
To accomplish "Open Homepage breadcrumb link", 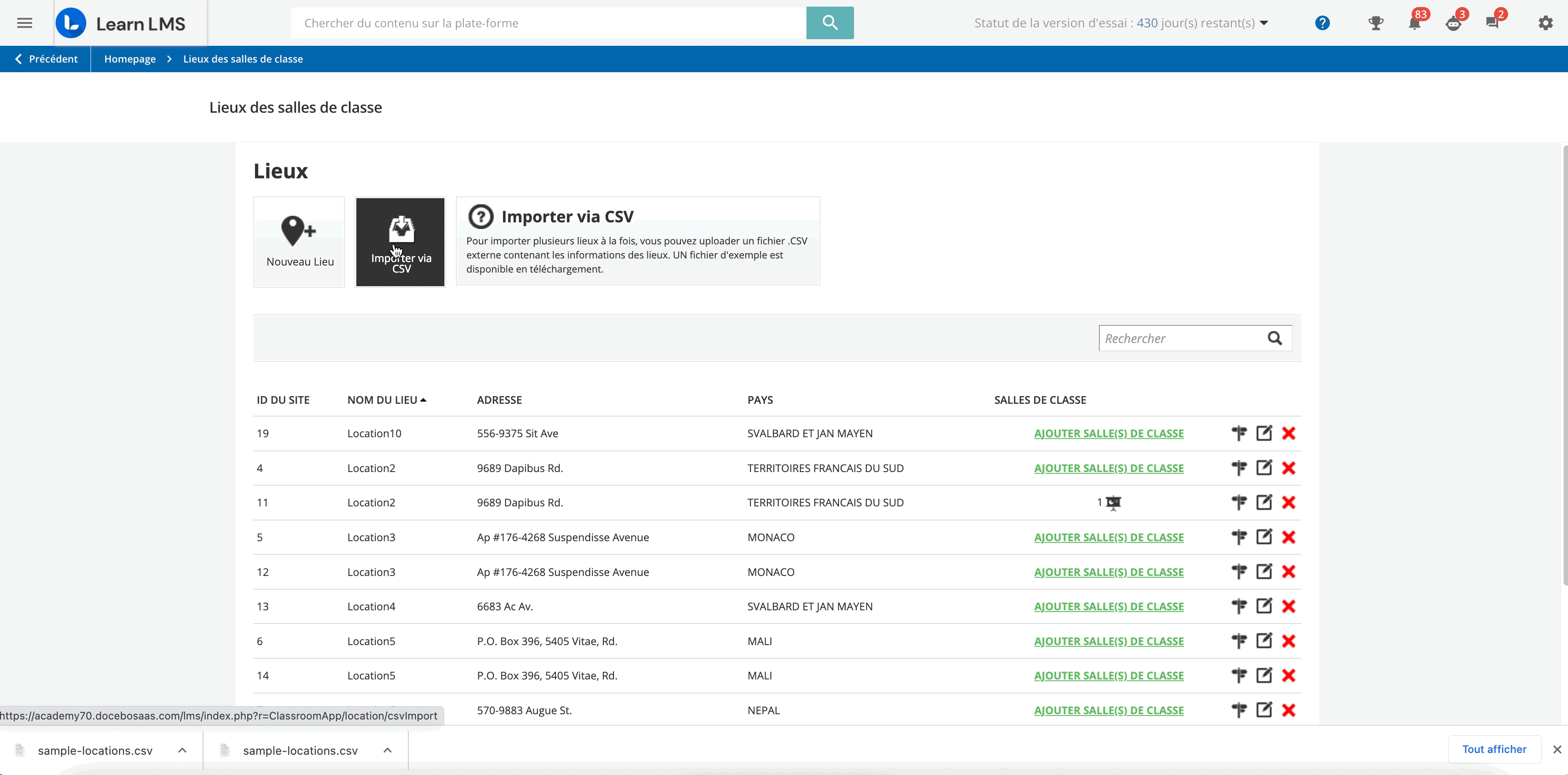I will [x=129, y=59].
